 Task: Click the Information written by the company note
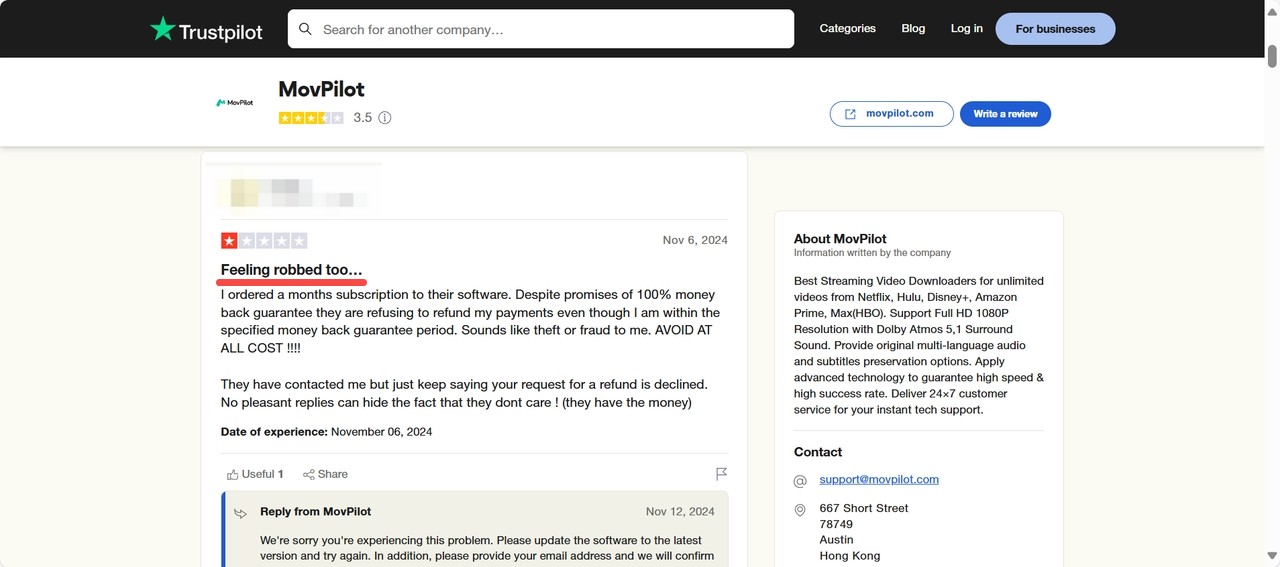click(872, 253)
